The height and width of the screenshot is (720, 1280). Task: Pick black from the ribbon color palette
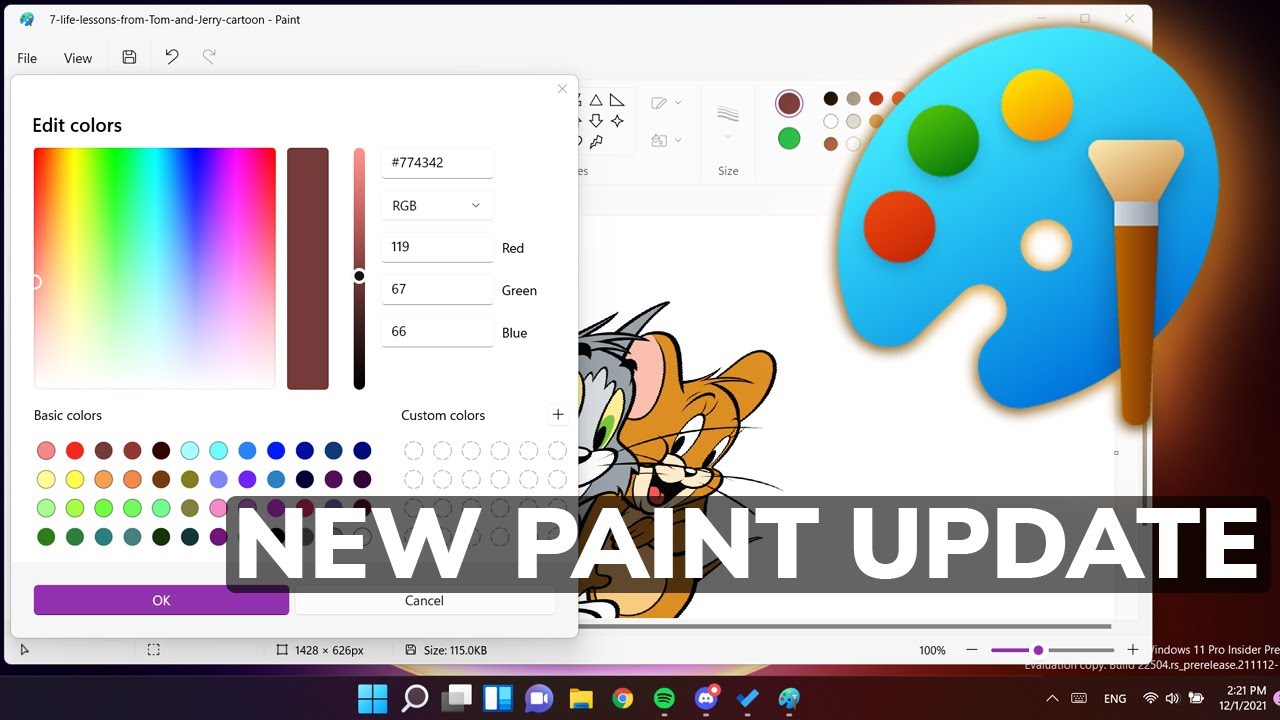click(x=831, y=98)
